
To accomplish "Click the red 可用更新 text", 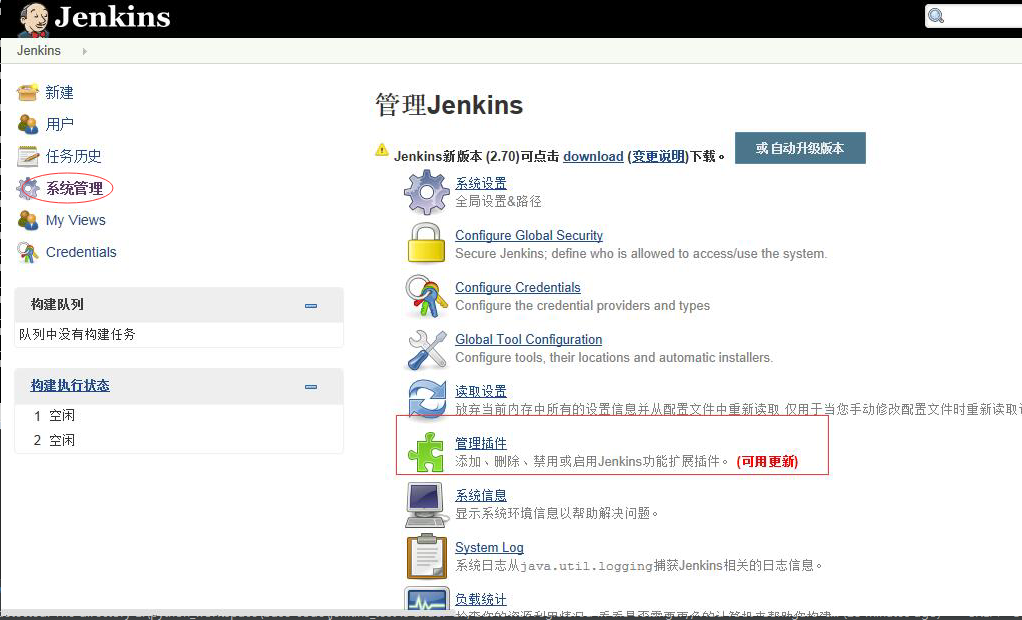I will point(767,462).
